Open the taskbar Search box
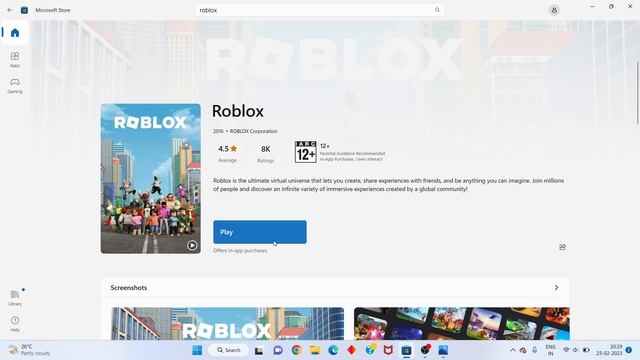 tap(229, 350)
